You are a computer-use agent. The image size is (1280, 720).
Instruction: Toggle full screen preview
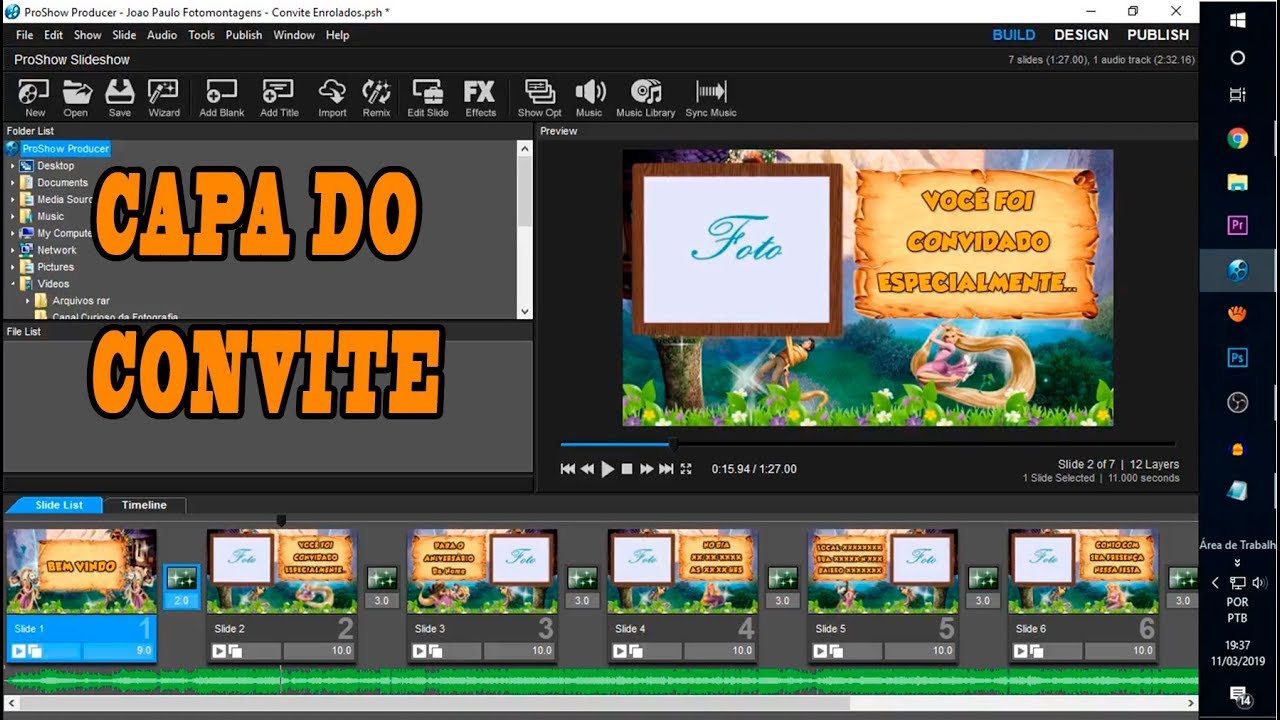point(686,469)
